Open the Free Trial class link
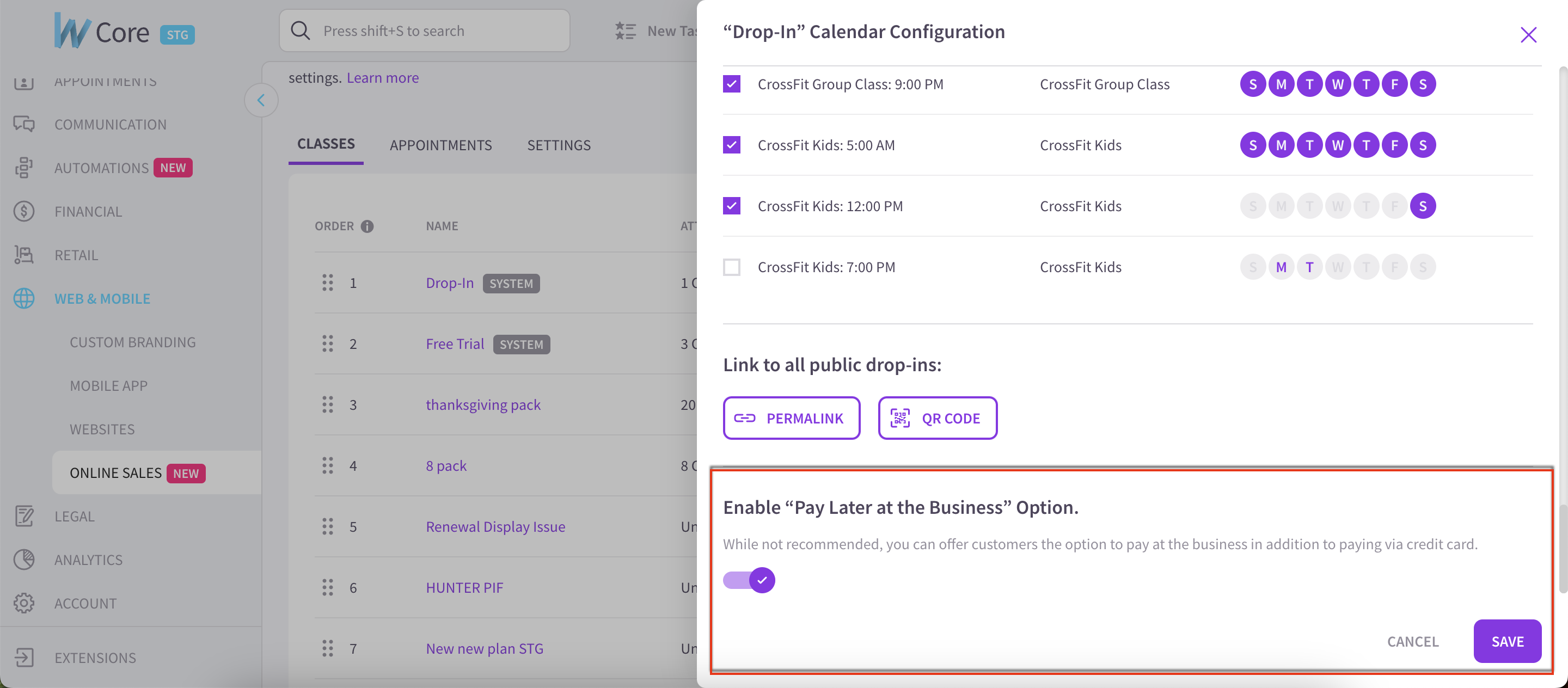The image size is (1568, 688). click(x=455, y=343)
